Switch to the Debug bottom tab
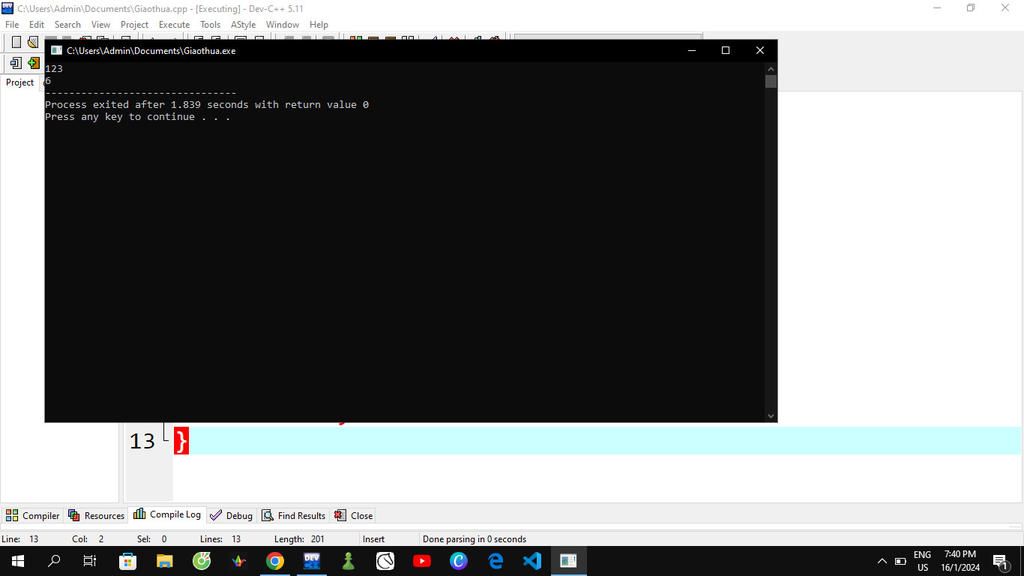 pyautogui.click(x=231, y=515)
